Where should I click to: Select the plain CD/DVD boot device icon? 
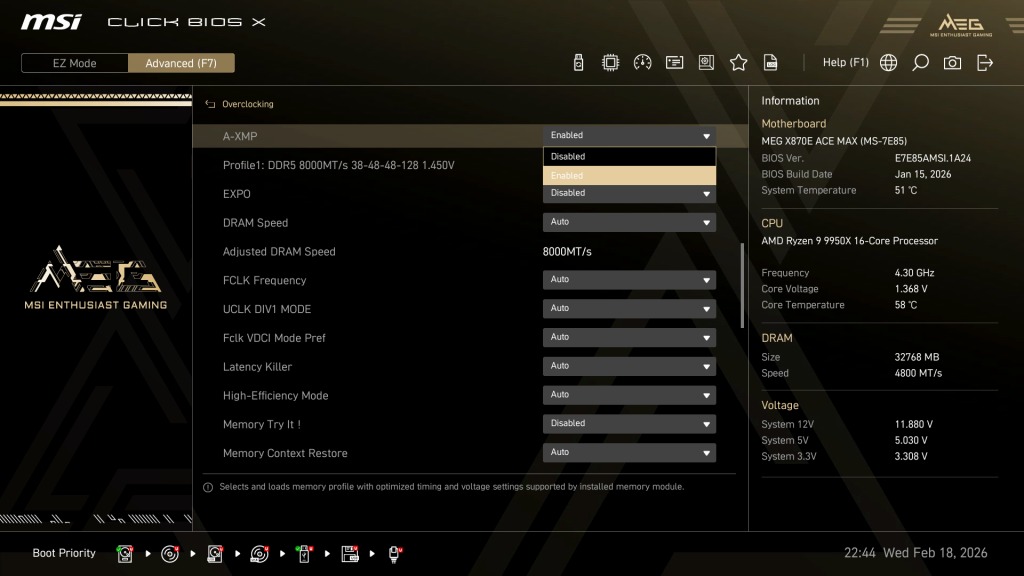(x=170, y=554)
